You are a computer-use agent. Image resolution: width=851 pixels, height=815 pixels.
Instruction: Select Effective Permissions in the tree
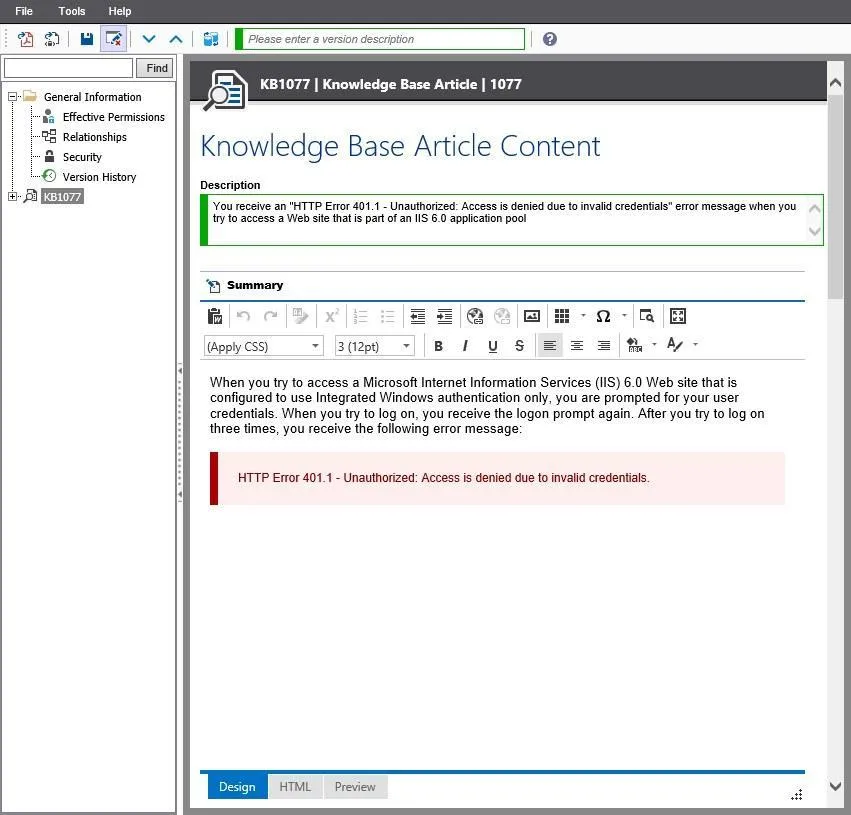click(113, 117)
